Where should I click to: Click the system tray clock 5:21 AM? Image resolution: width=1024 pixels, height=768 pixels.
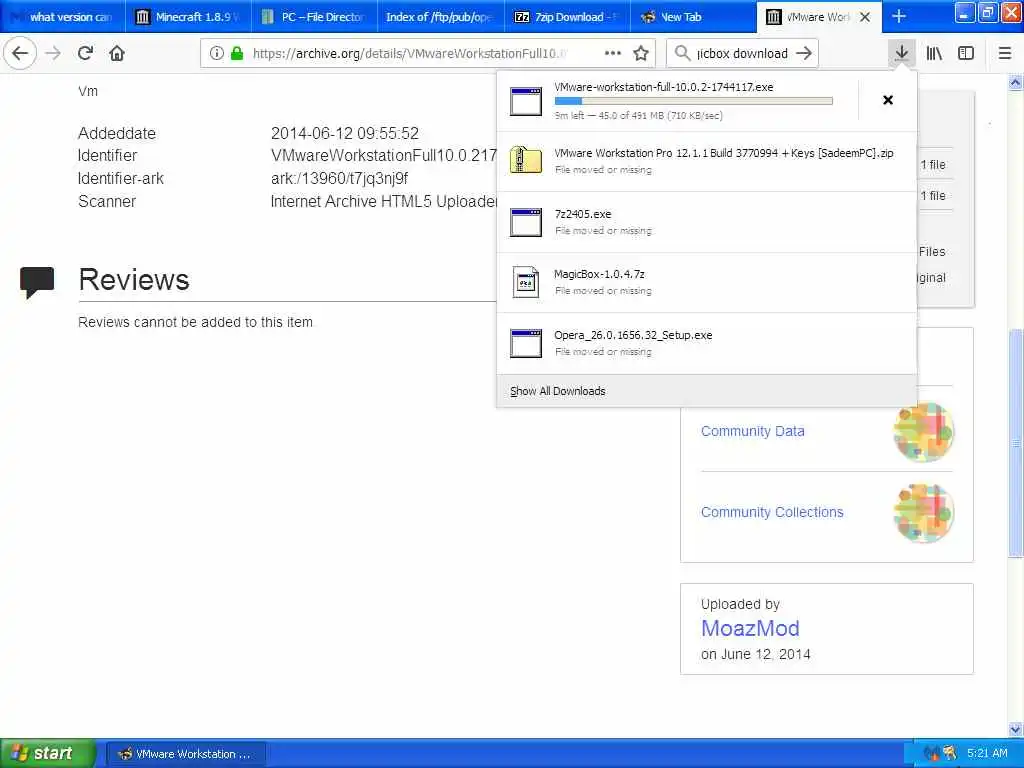pyautogui.click(x=987, y=753)
